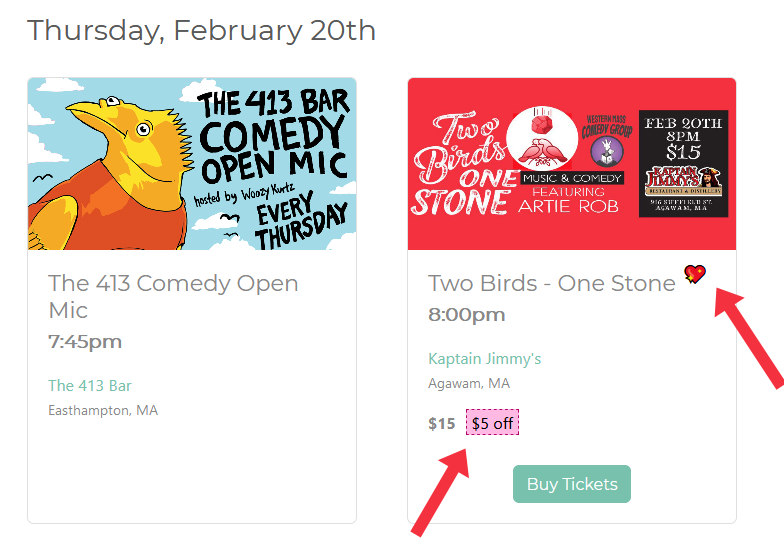Click the Thursday, February 20th heading
Image resolution: width=784 pixels, height=560 pixels.
point(201,31)
